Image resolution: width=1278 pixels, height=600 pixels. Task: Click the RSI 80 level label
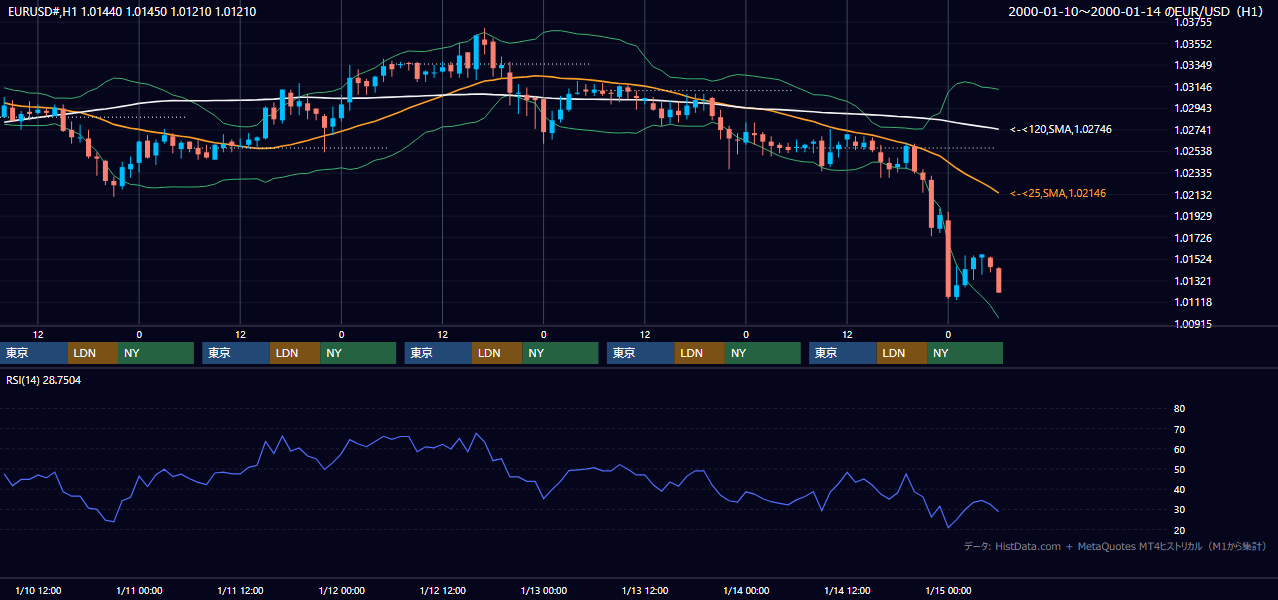[x=1179, y=409]
